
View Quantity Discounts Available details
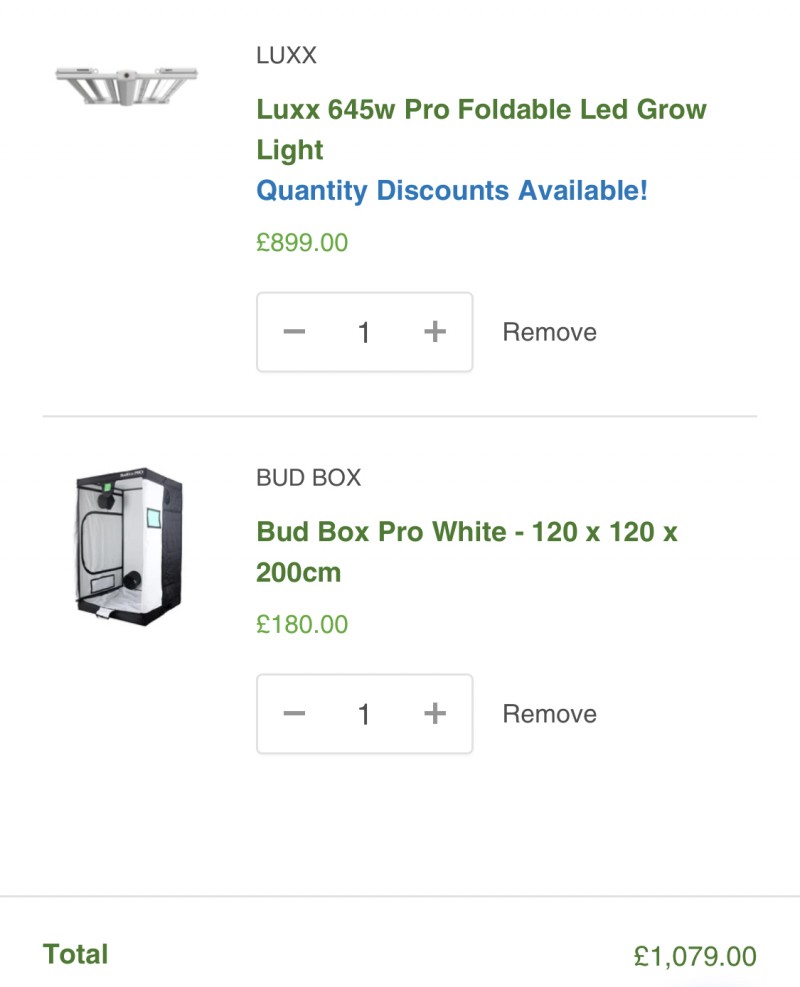coord(452,190)
